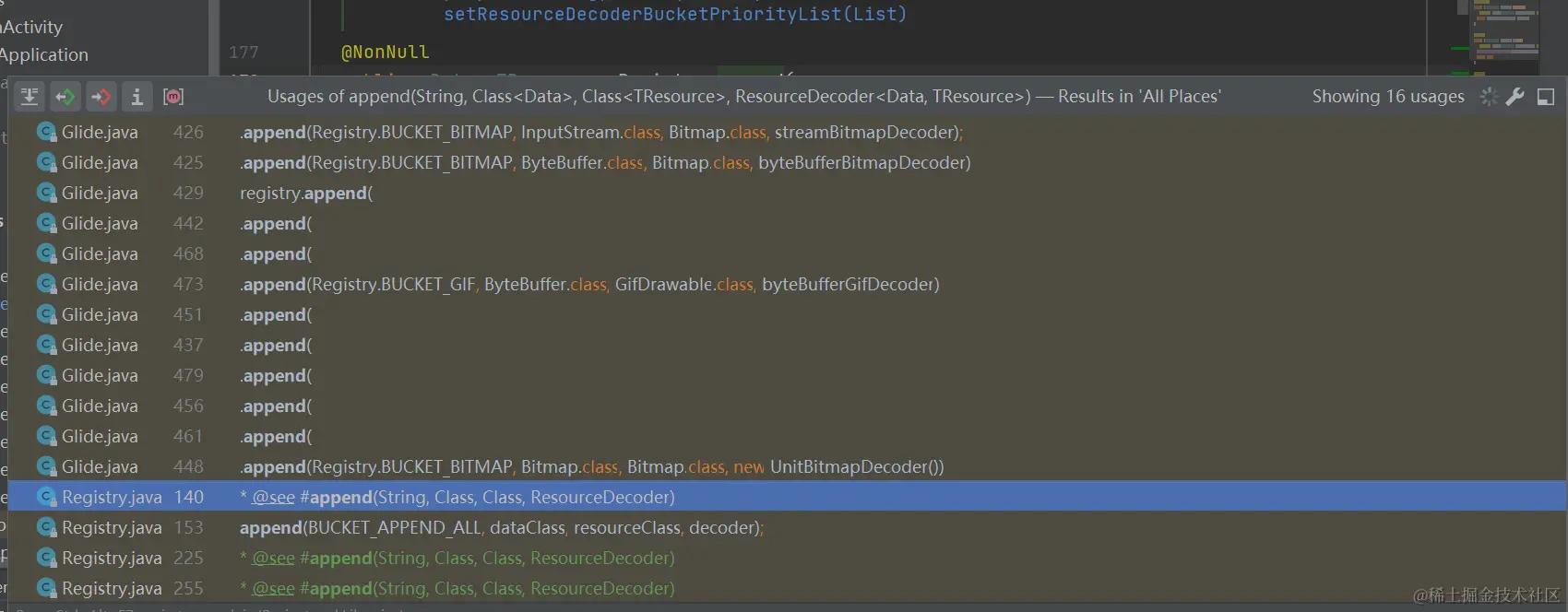Select usage with byteBufferBitmapDecoder at line 425
1568x612 pixels.
(x=788, y=163)
